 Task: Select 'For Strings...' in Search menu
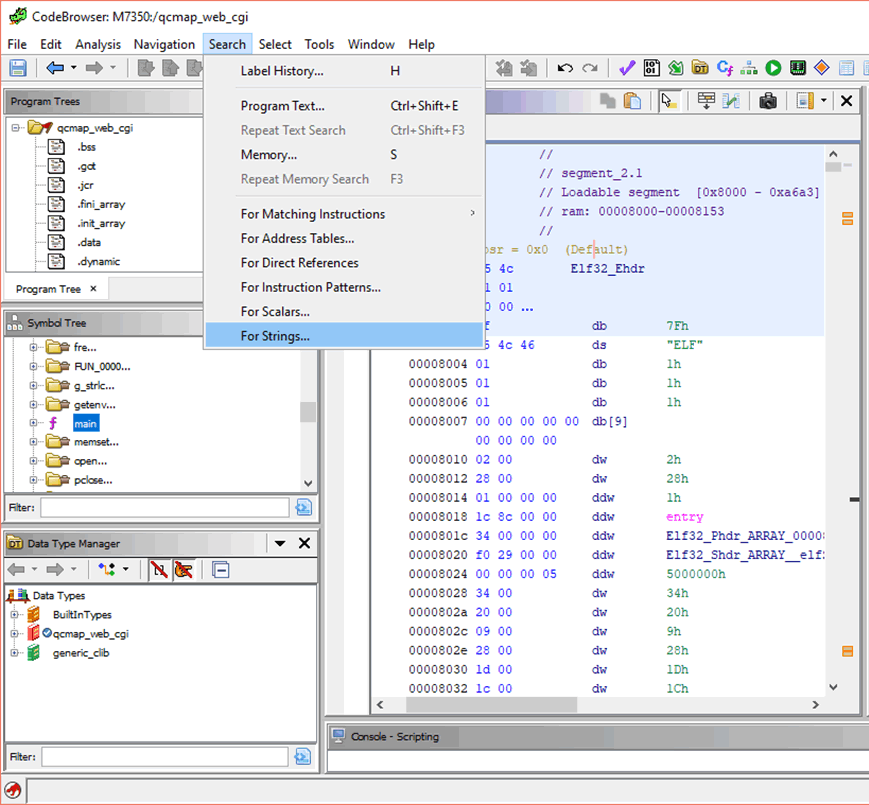pyautogui.click(x=275, y=336)
